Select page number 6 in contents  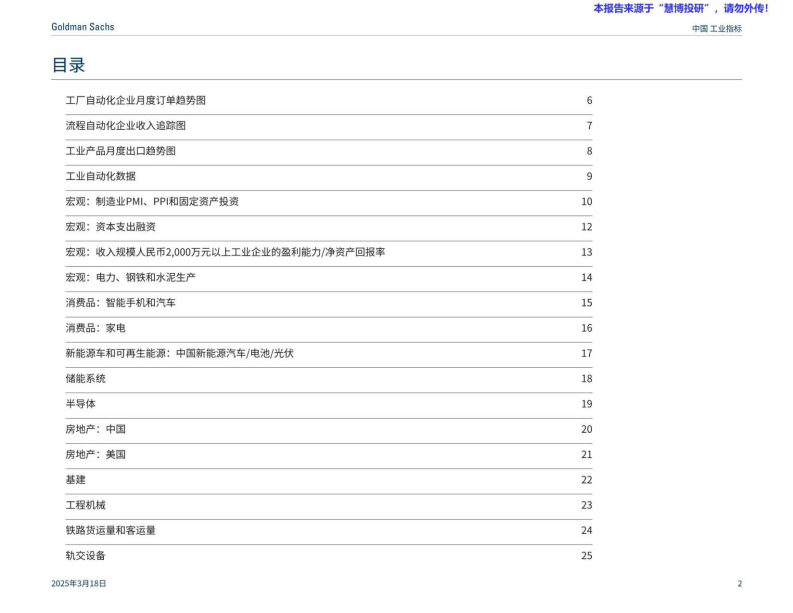click(x=589, y=100)
